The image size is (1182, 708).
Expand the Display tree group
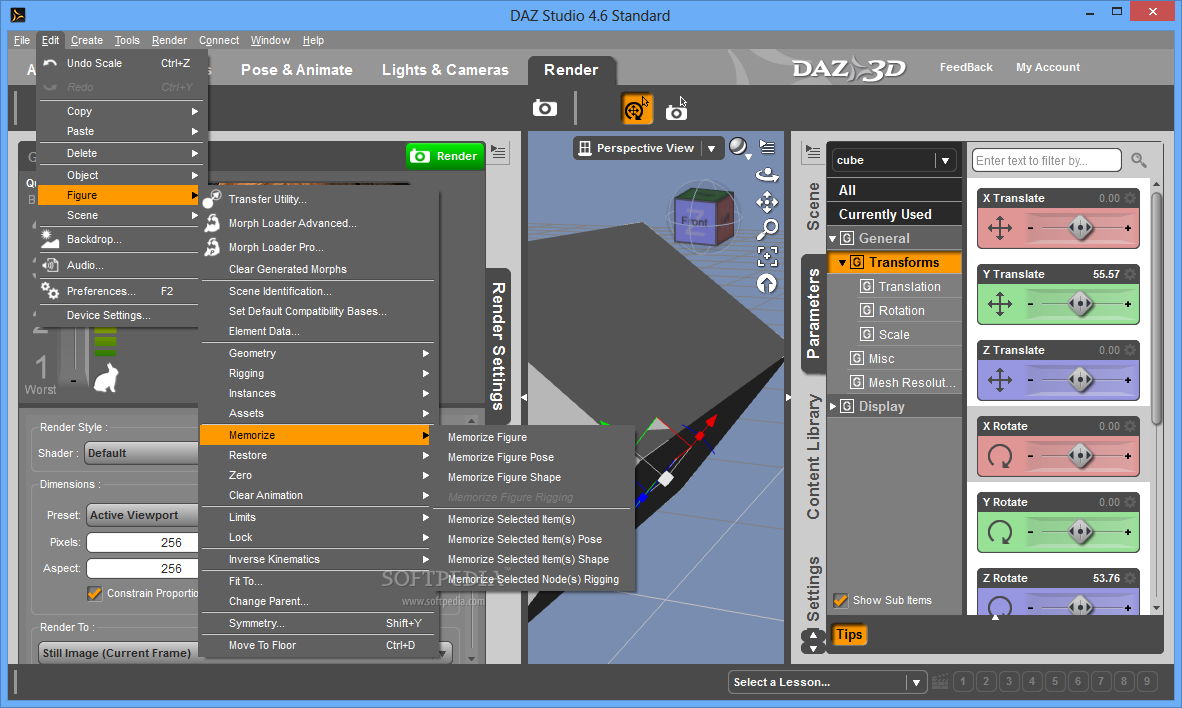point(832,406)
